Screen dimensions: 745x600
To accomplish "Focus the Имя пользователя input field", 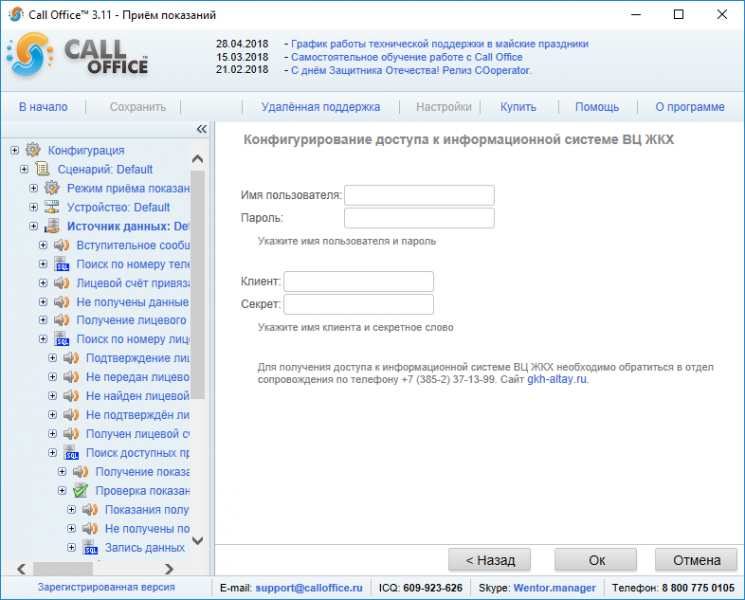I will pos(419,195).
